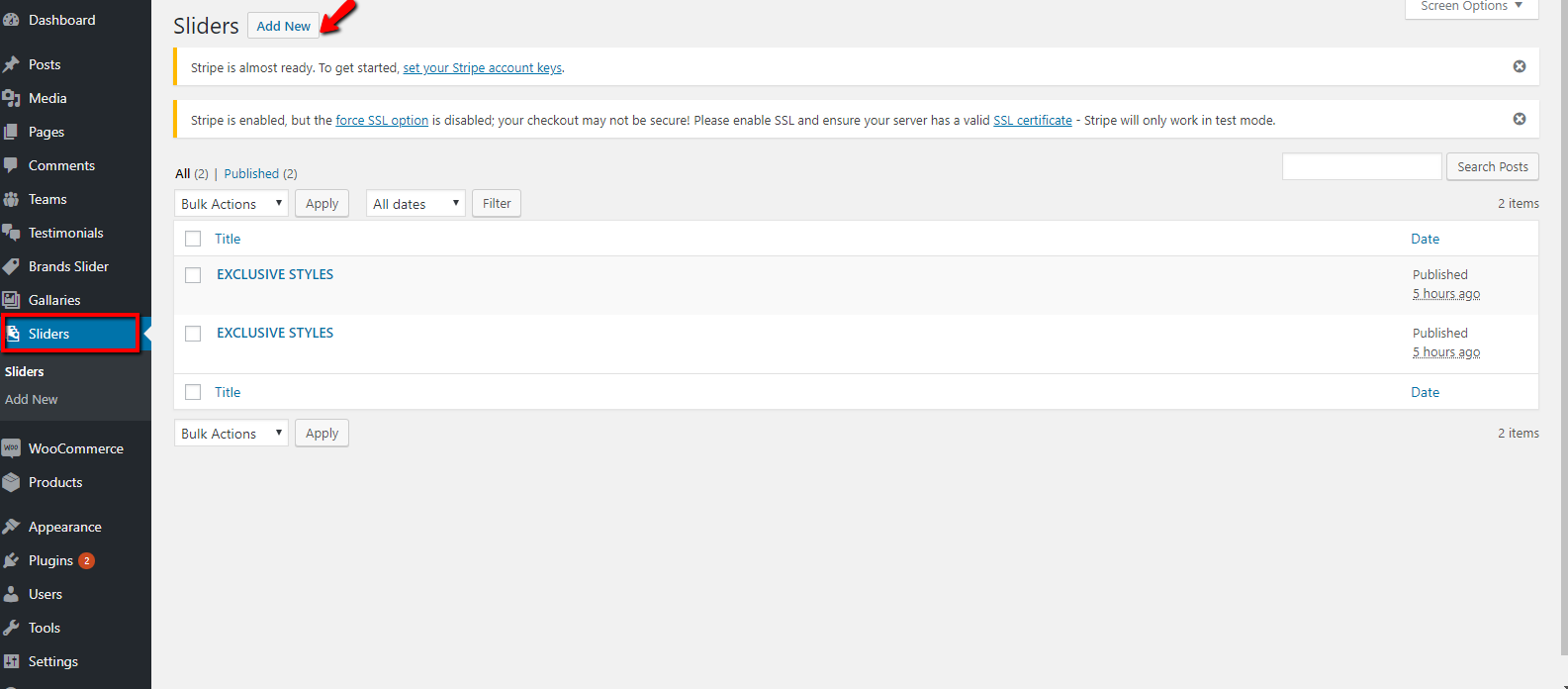Sort by Title in table footer
Viewport: 1568px width, 689px height.
(x=228, y=392)
